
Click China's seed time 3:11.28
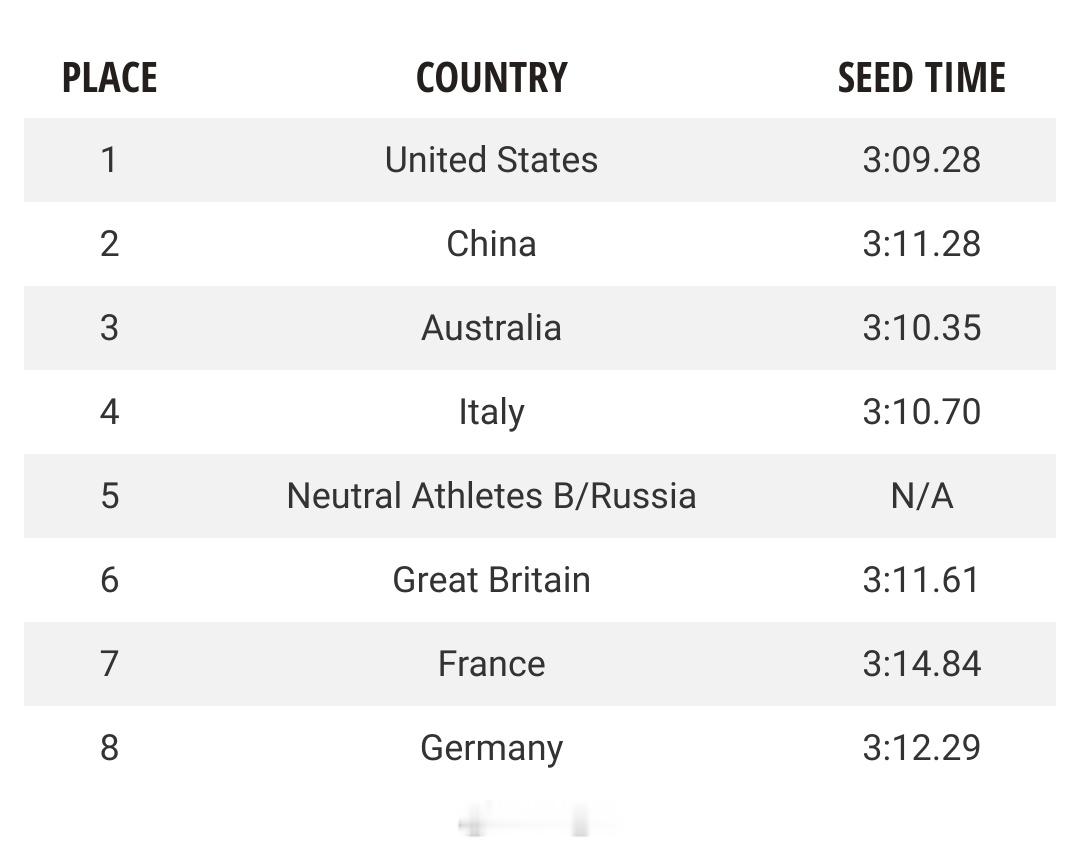(x=922, y=244)
